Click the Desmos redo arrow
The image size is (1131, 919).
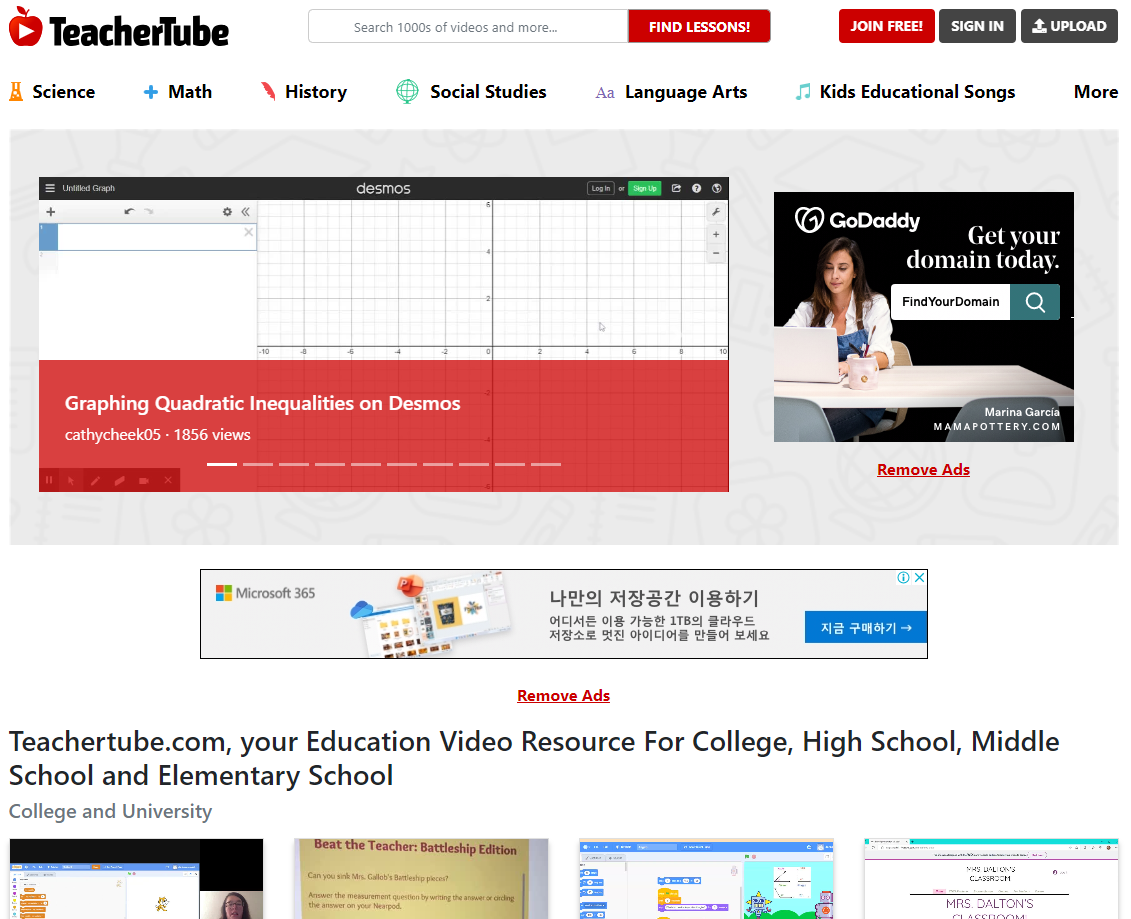point(149,211)
